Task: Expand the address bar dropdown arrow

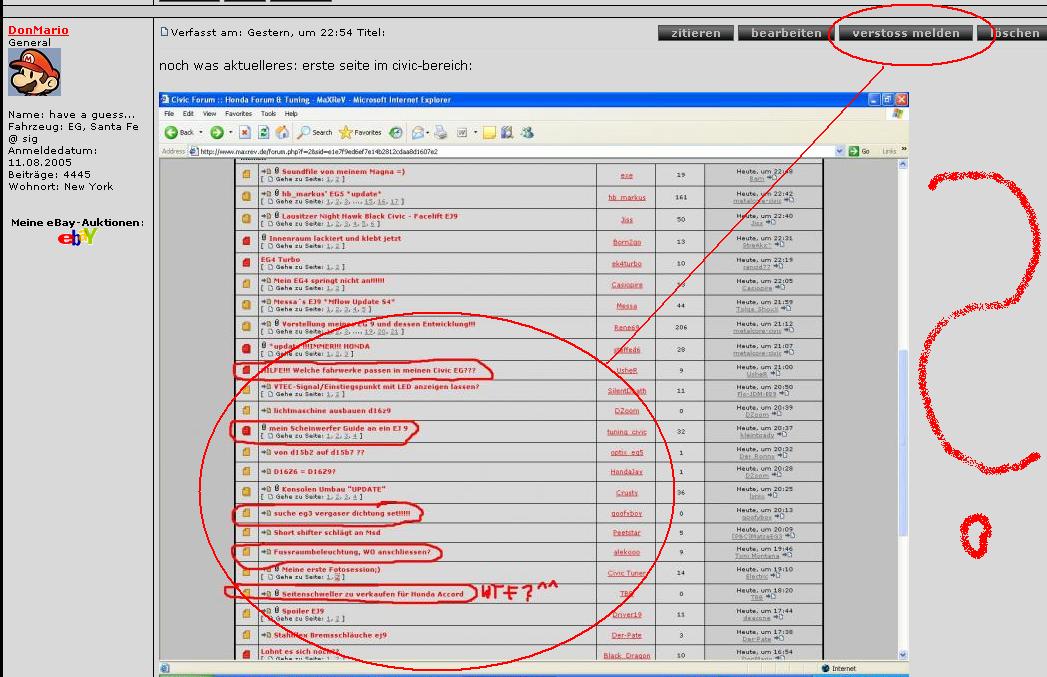Action: (840, 151)
